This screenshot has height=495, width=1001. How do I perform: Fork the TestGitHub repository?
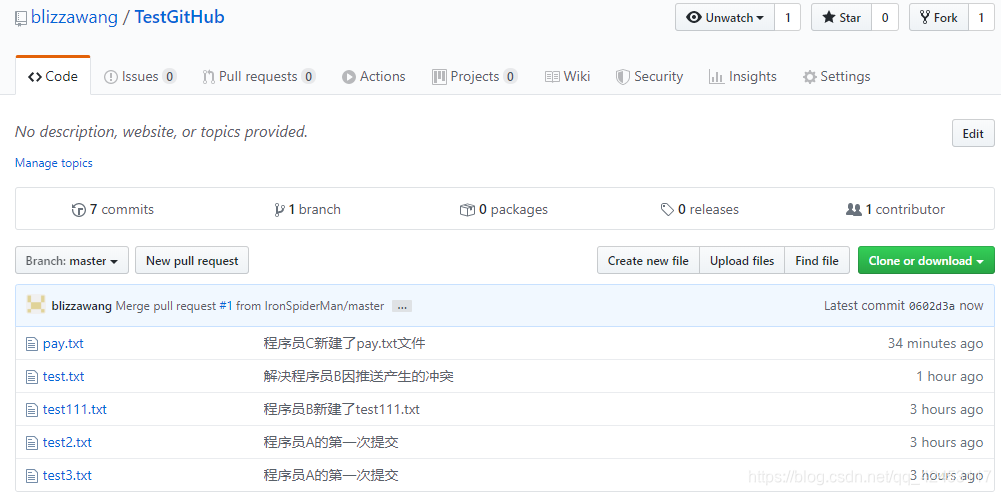coord(938,17)
